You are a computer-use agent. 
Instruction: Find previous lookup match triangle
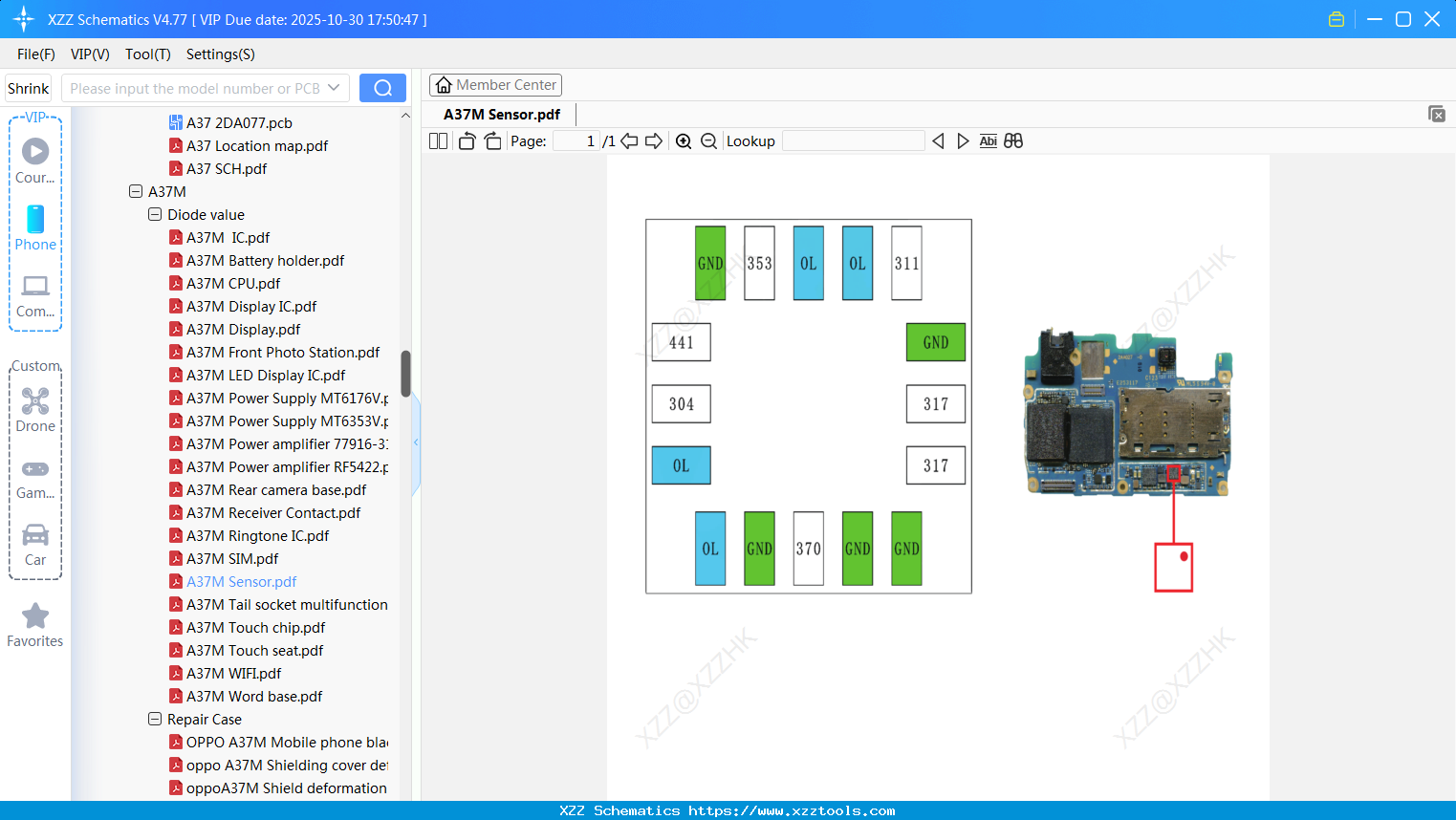(938, 141)
